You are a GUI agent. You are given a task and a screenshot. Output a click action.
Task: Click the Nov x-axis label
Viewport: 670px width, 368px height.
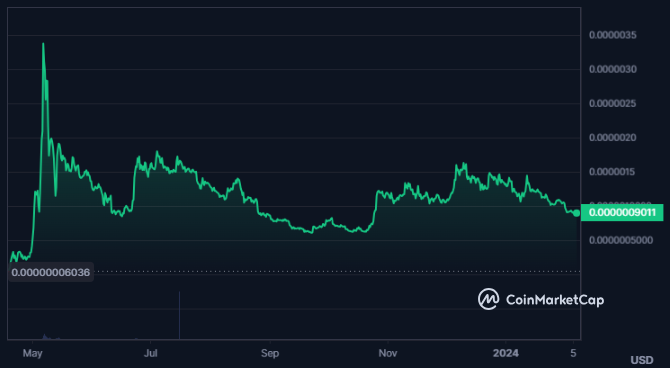pos(388,353)
